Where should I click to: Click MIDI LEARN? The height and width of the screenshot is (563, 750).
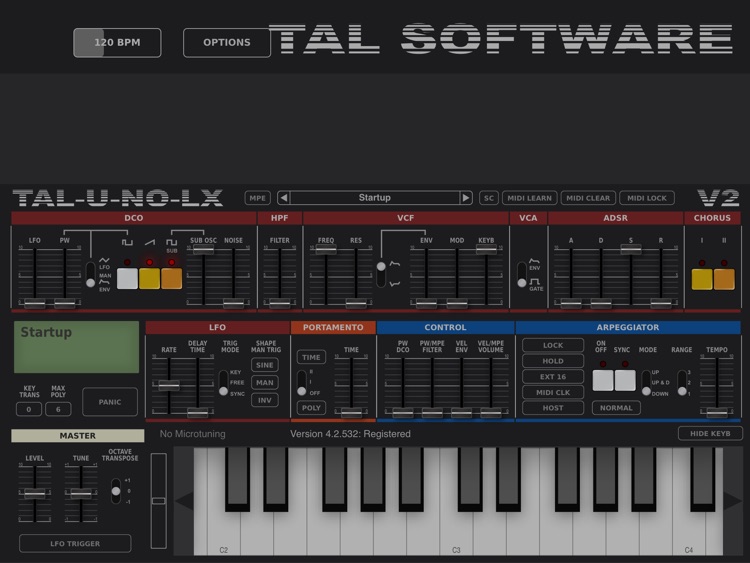(529, 198)
